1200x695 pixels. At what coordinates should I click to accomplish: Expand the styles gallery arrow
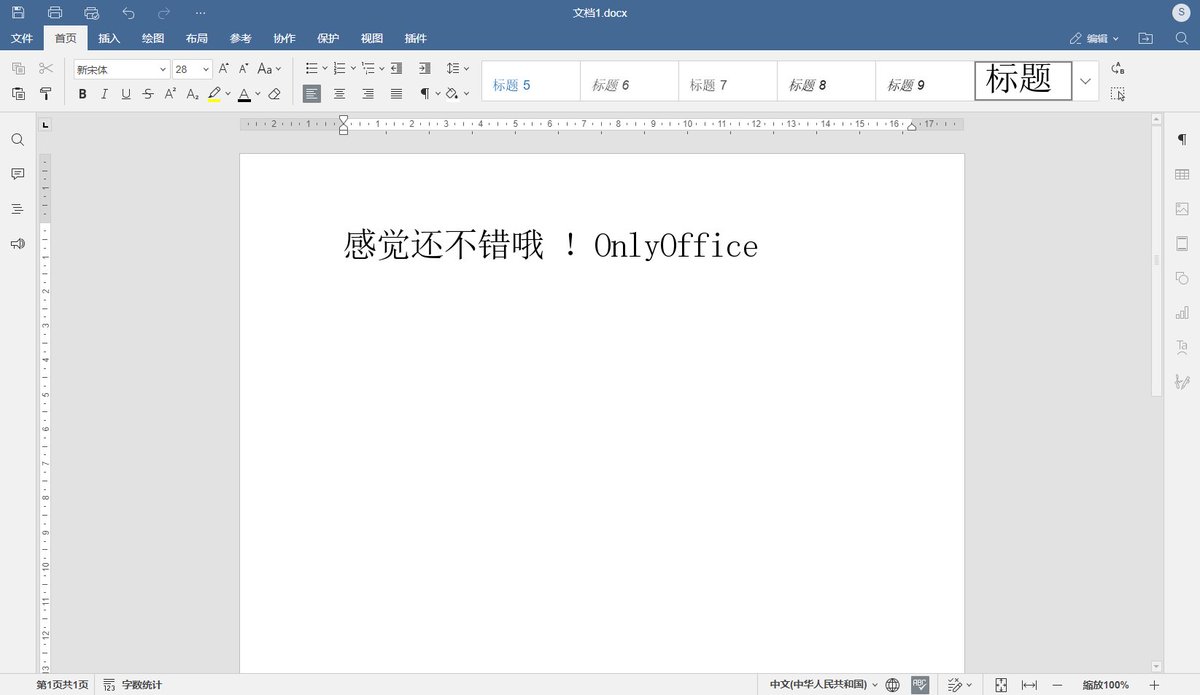click(x=1086, y=81)
